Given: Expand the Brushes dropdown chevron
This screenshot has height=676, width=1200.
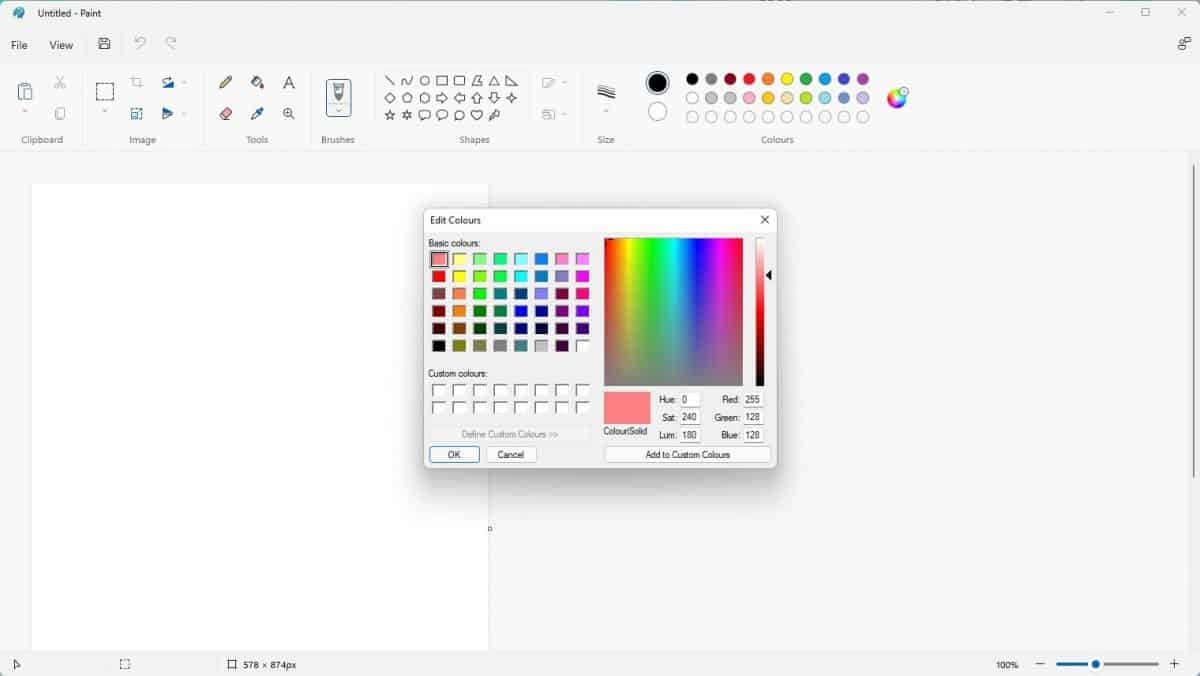Looking at the screenshot, I should [340, 115].
